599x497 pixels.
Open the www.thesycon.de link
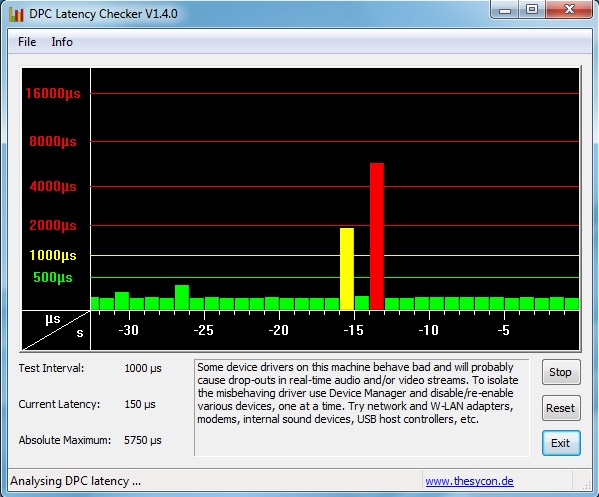point(469,481)
